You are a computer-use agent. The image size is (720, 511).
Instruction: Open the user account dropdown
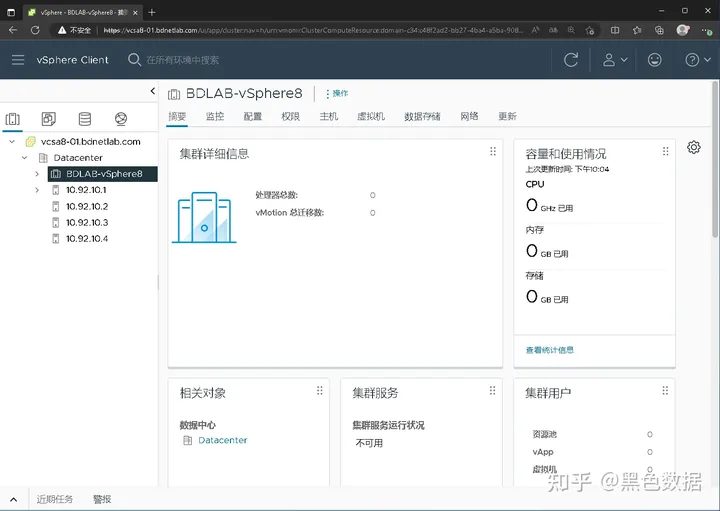(x=615, y=60)
